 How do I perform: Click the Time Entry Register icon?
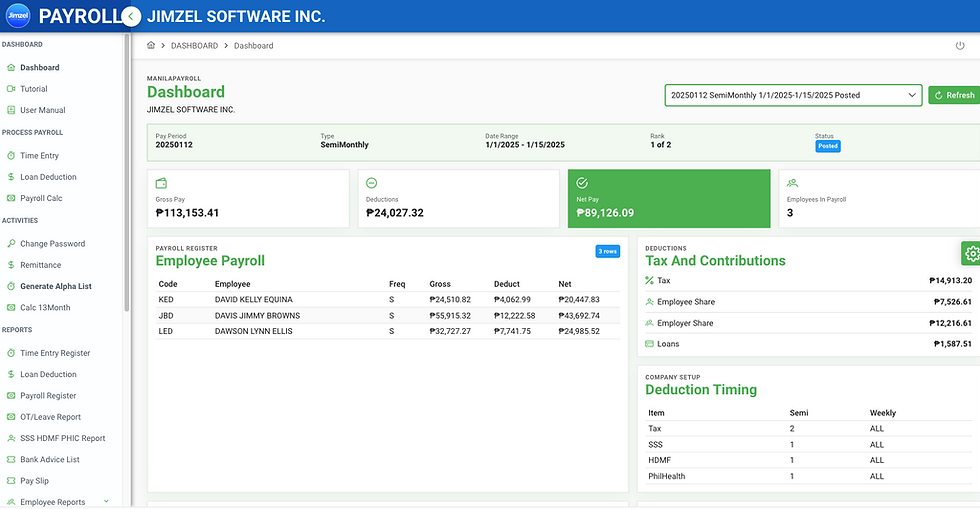coord(11,353)
